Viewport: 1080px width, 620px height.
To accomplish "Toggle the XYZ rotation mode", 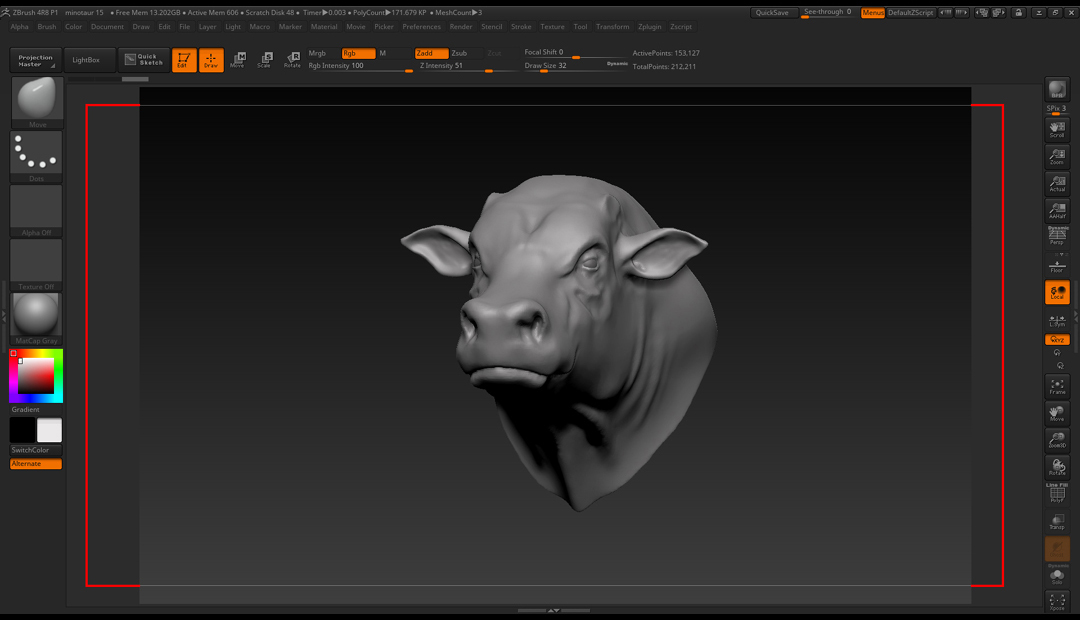I will (x=1057, y=340).
